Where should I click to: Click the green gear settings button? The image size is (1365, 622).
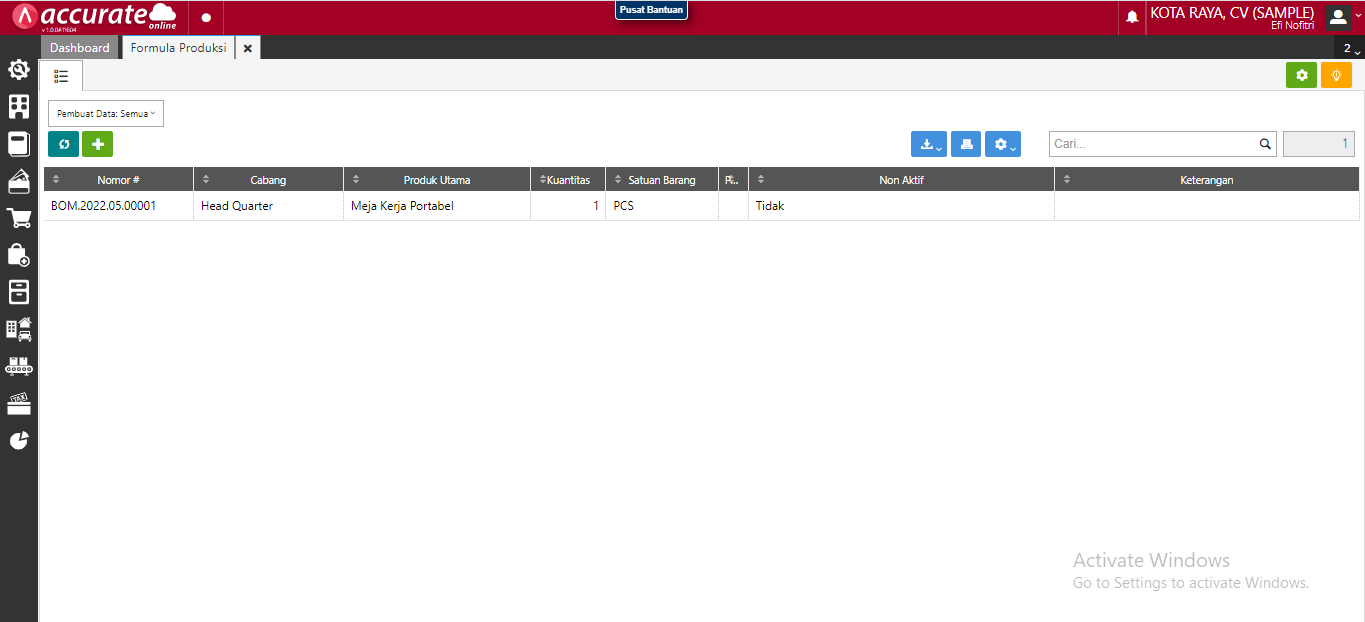tap(1301, 75)
